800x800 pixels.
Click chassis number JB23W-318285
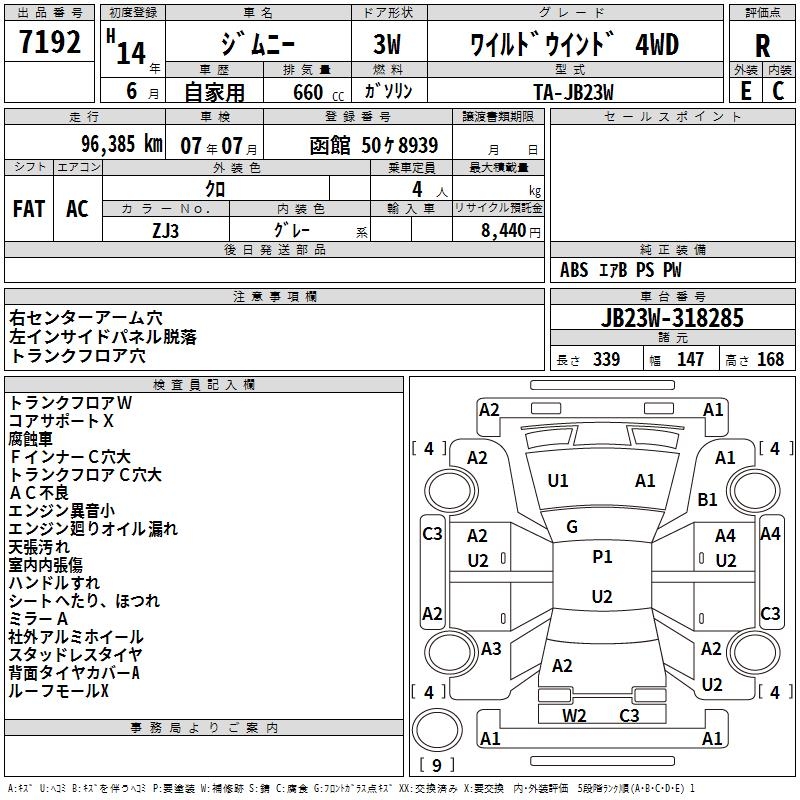672,318
